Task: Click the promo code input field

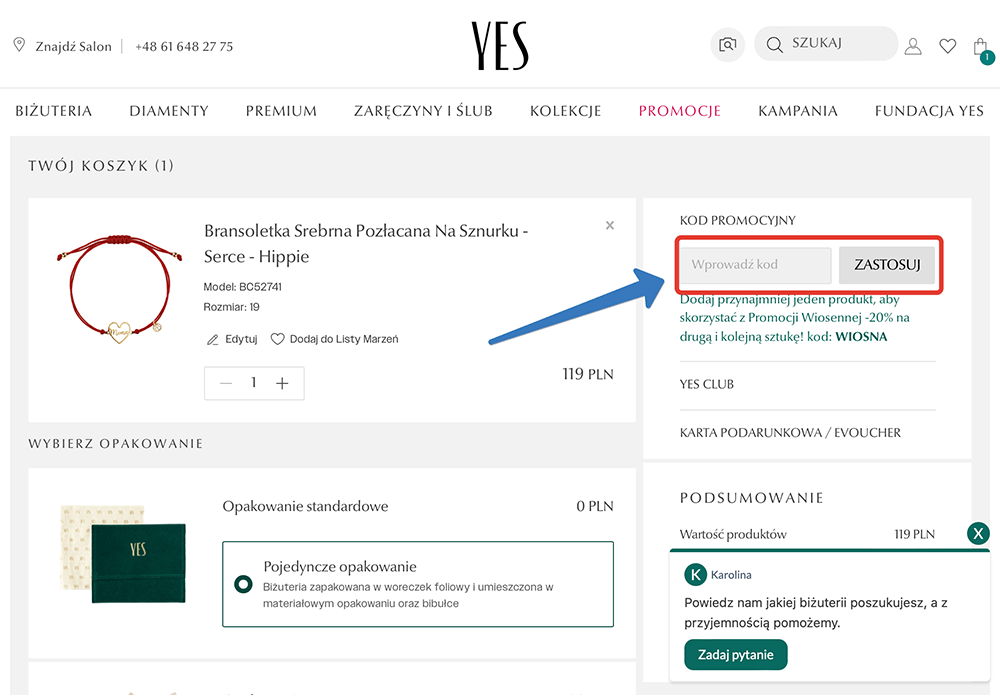Action: tap(755, 265)
